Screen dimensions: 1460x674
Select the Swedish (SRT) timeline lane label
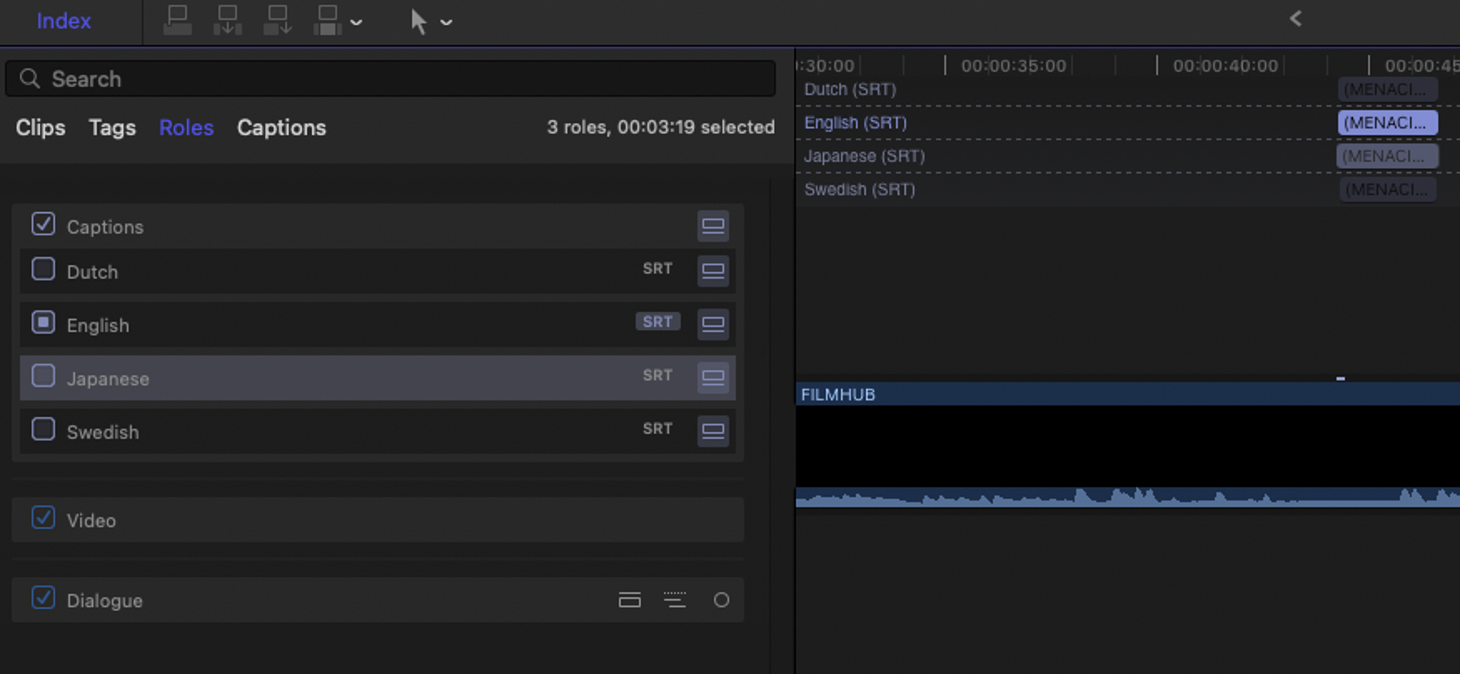tap(859, 189)
